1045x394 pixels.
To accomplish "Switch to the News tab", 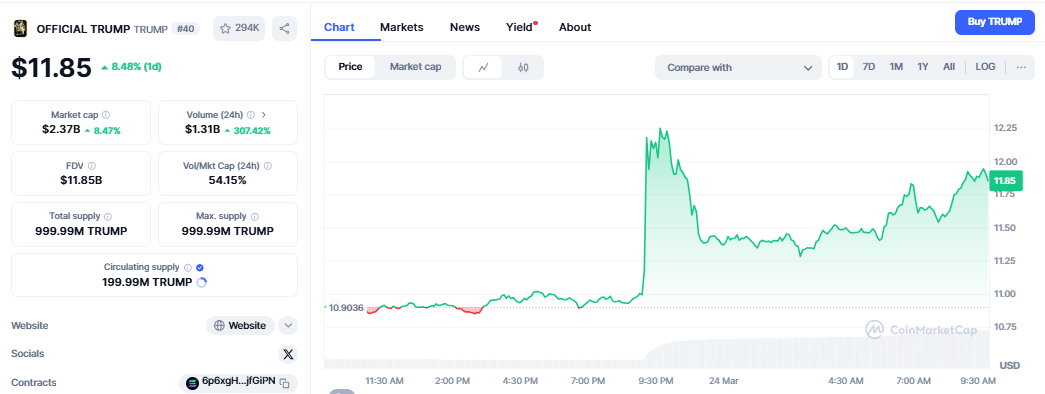I will pyautogui.click(x=465, y=27).
